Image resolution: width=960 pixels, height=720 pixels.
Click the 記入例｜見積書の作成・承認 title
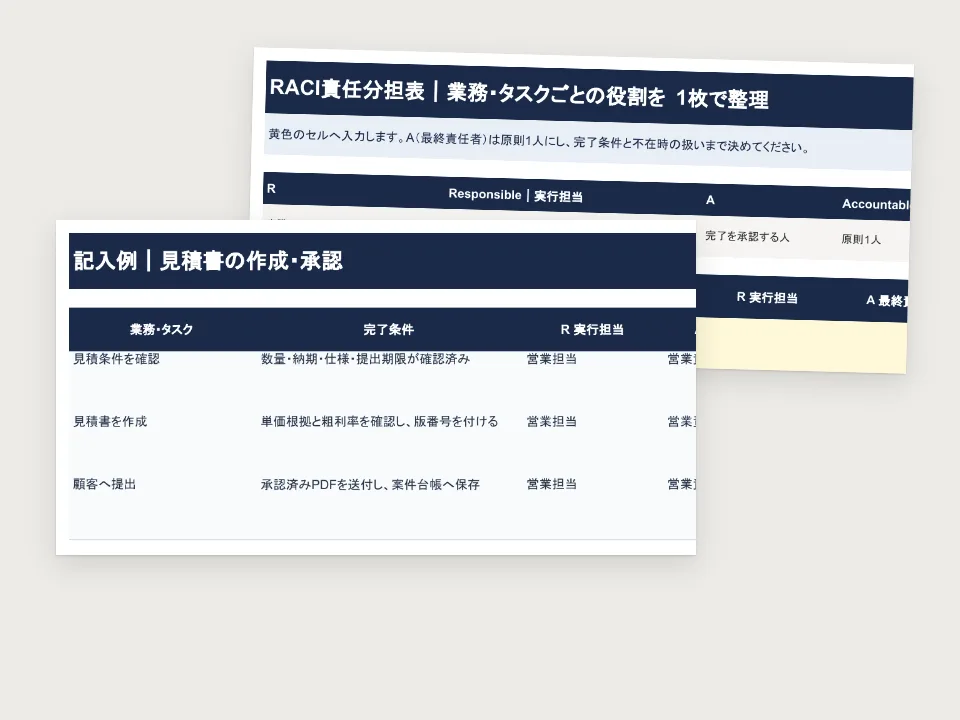coord(208,261)
